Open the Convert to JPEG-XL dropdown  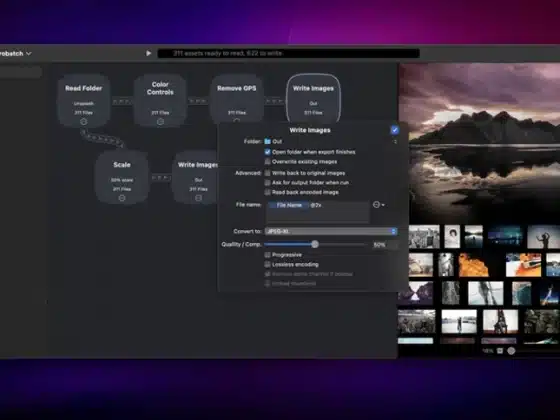click(x=331, y=231)
